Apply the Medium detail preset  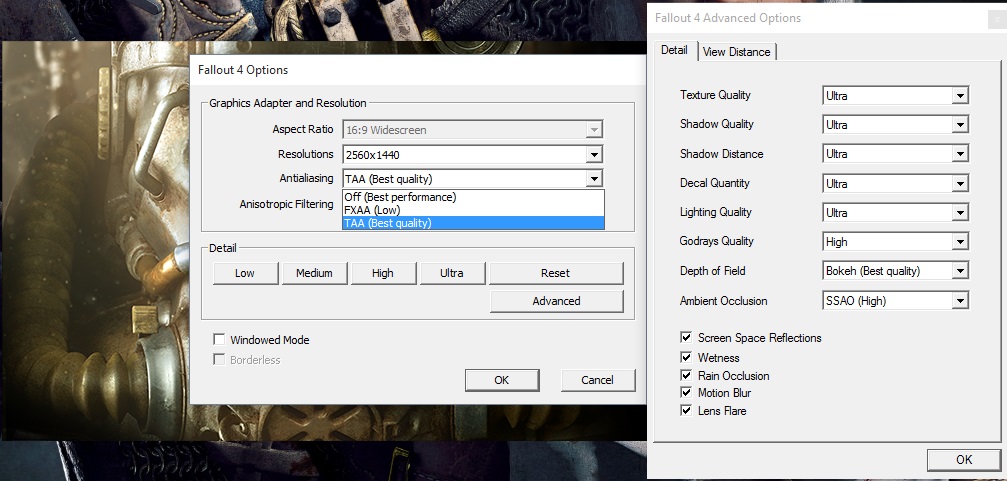314,273
